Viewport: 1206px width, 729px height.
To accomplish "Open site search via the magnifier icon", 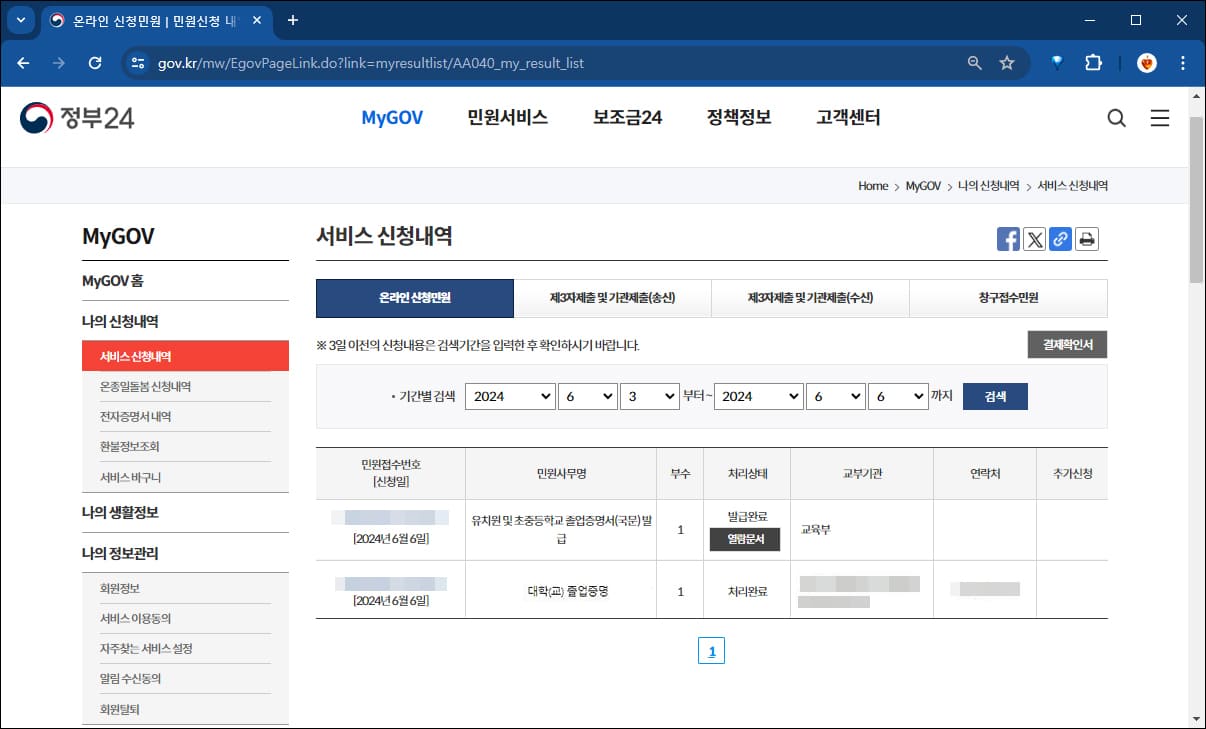I will [1117, 117].
